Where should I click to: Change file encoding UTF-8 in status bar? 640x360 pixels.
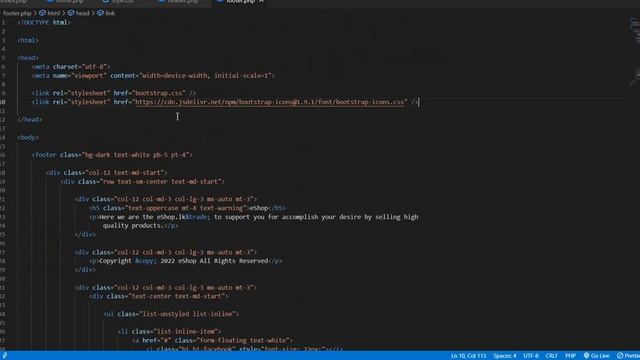(531, 356)
